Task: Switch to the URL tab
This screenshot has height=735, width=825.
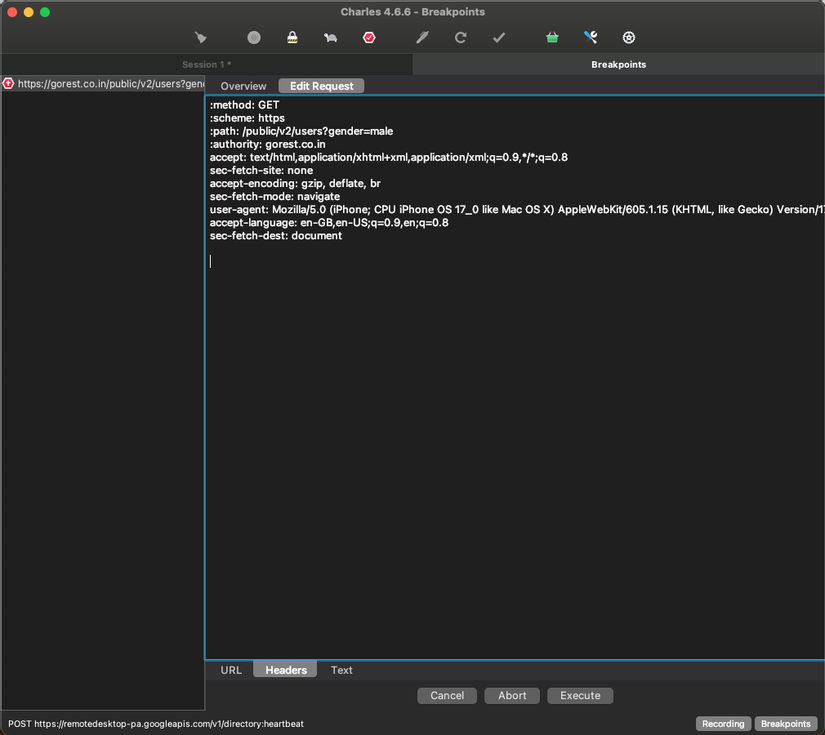Action: coord(230,670)
